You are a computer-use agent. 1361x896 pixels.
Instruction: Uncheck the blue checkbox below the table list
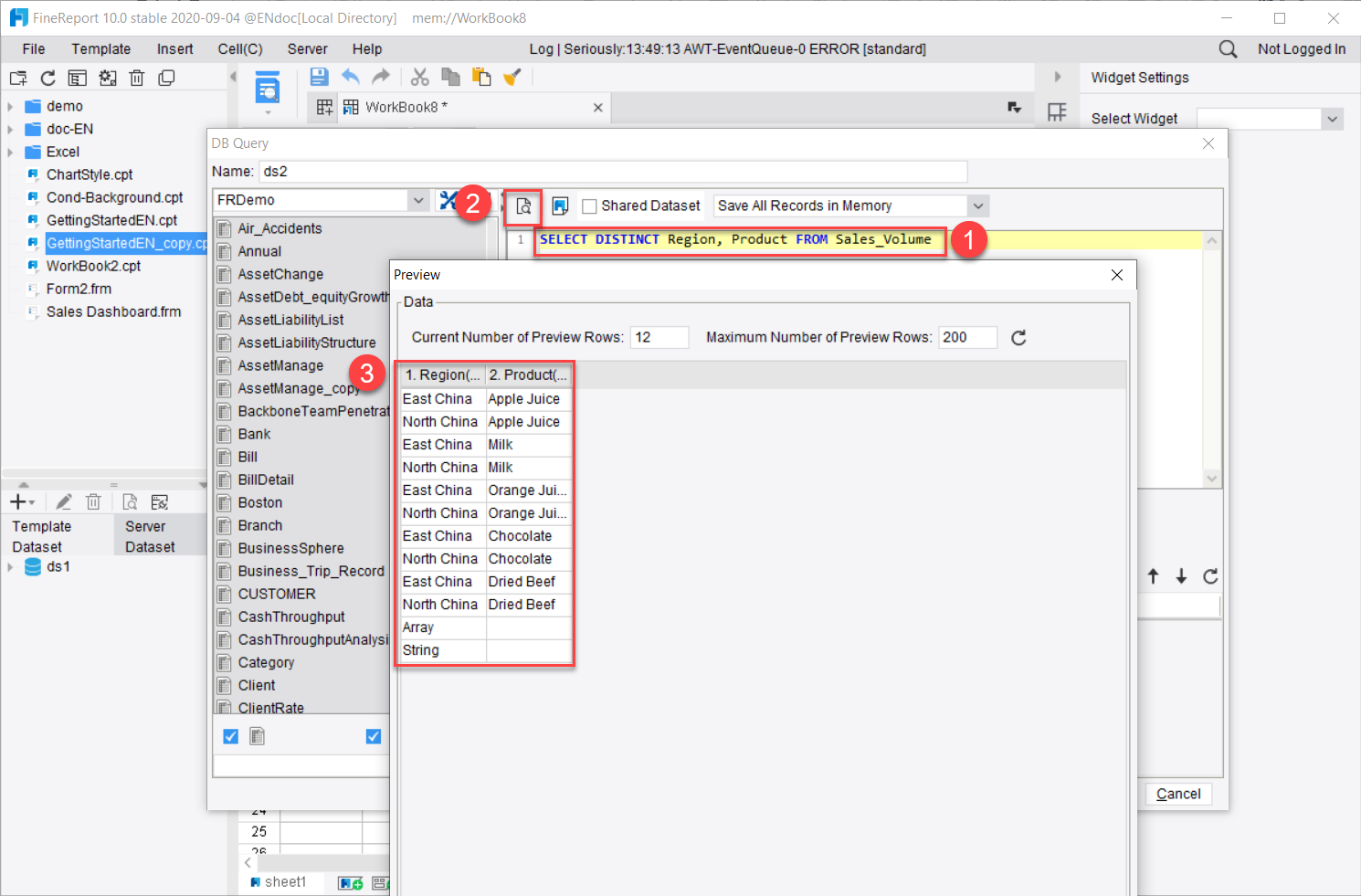click(229, 735)
